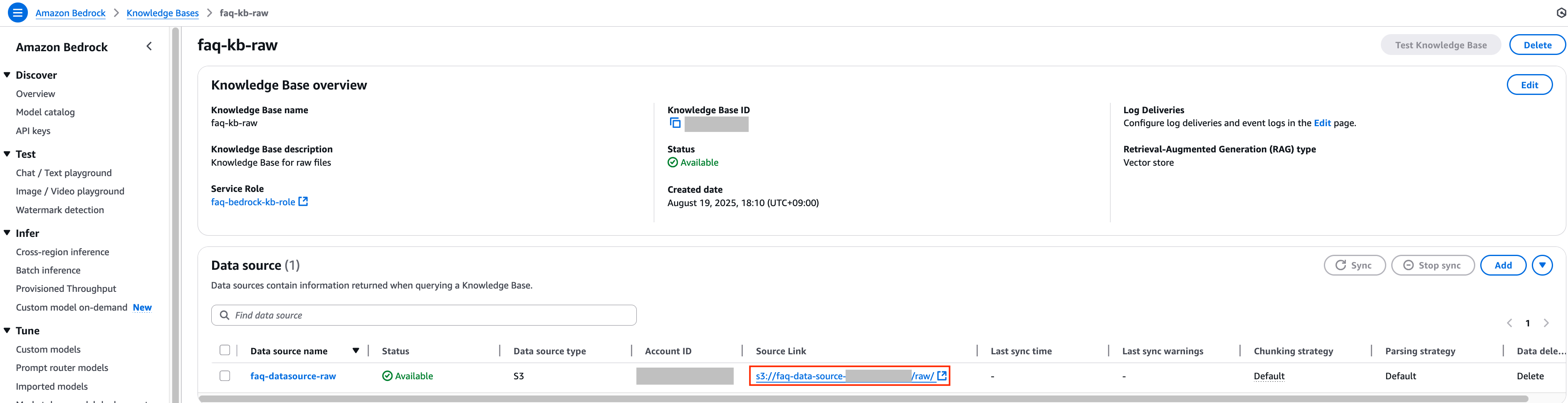Open the data source actions dropdown

coord(1543,265)
